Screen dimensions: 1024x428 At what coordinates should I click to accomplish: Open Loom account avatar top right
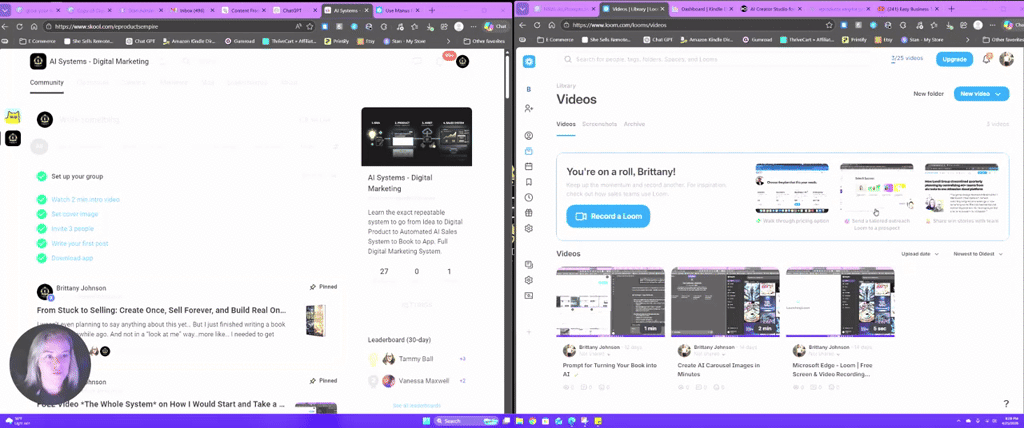coord(1004,59)
